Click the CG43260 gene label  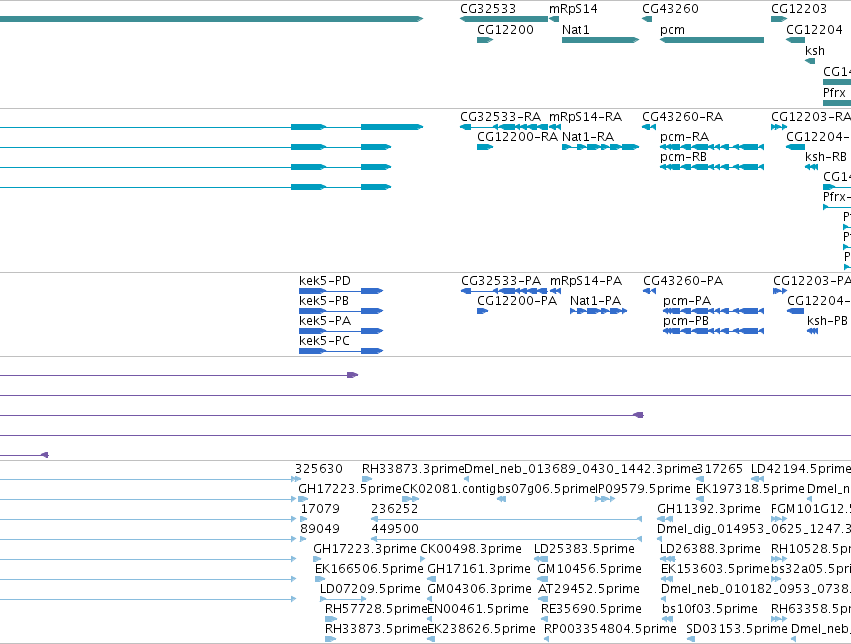670,9
